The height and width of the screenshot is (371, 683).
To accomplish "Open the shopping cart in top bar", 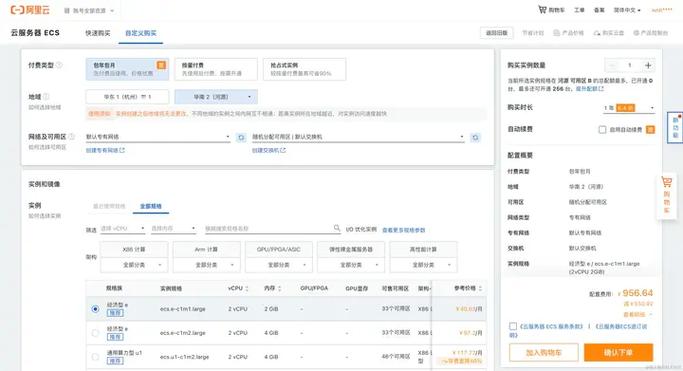I will tap(551, 10).
